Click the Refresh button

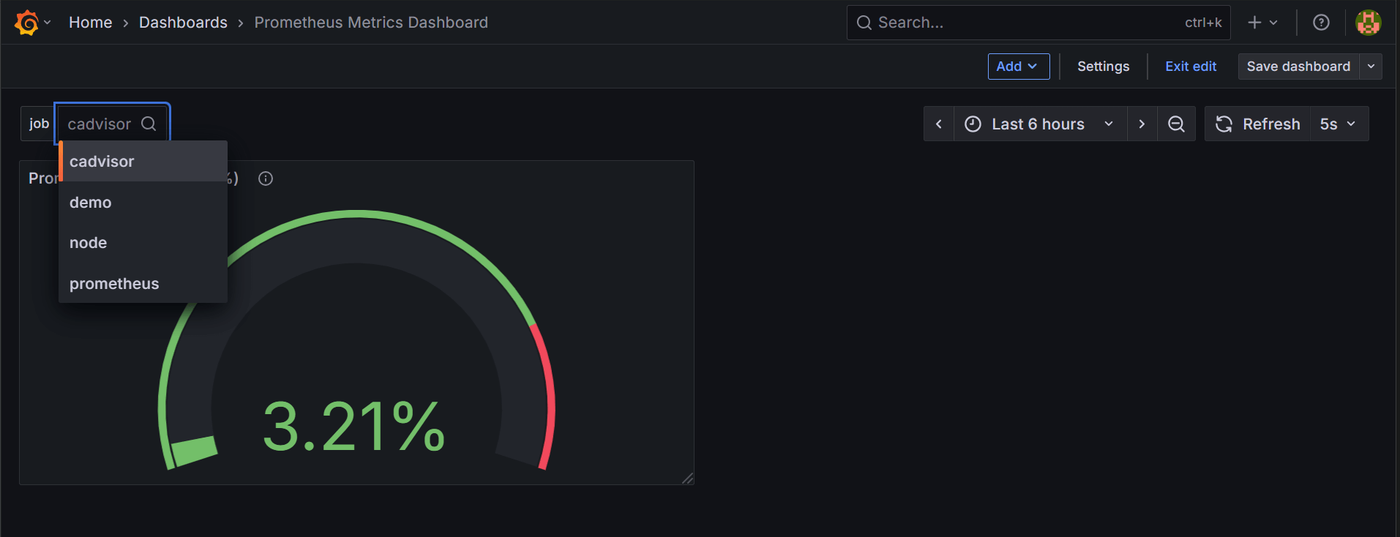[1258, 124]
